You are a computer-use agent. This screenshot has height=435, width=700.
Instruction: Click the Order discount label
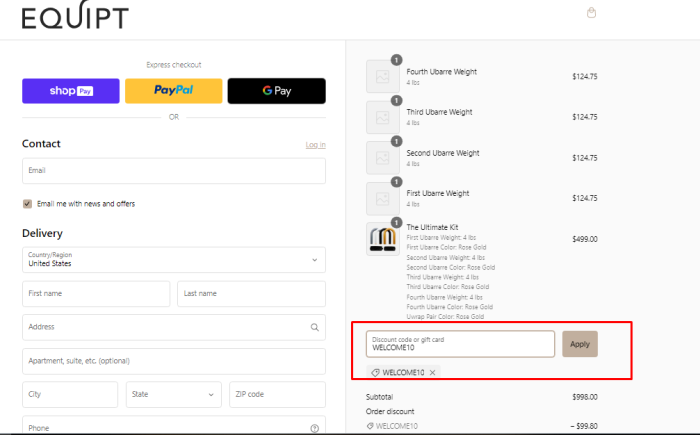point(390,411)
